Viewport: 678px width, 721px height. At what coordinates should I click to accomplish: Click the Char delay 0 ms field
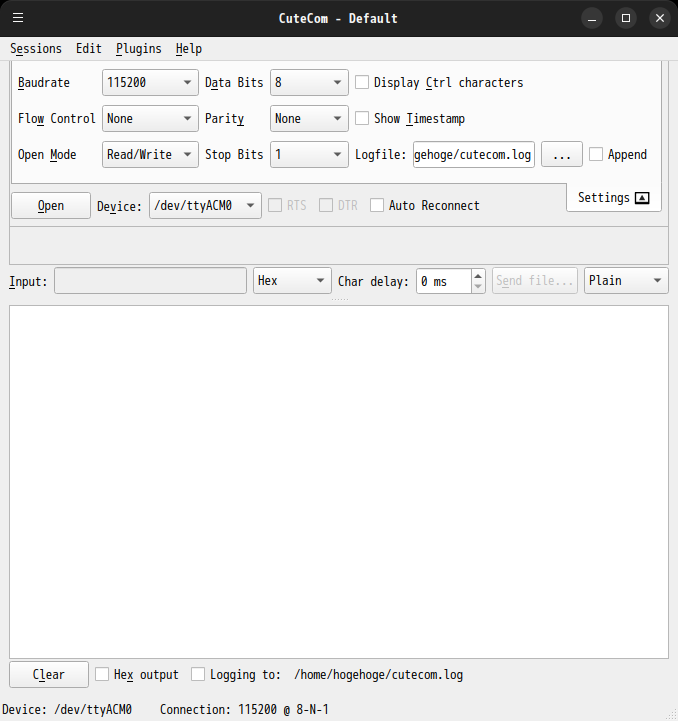click(444, 281)
